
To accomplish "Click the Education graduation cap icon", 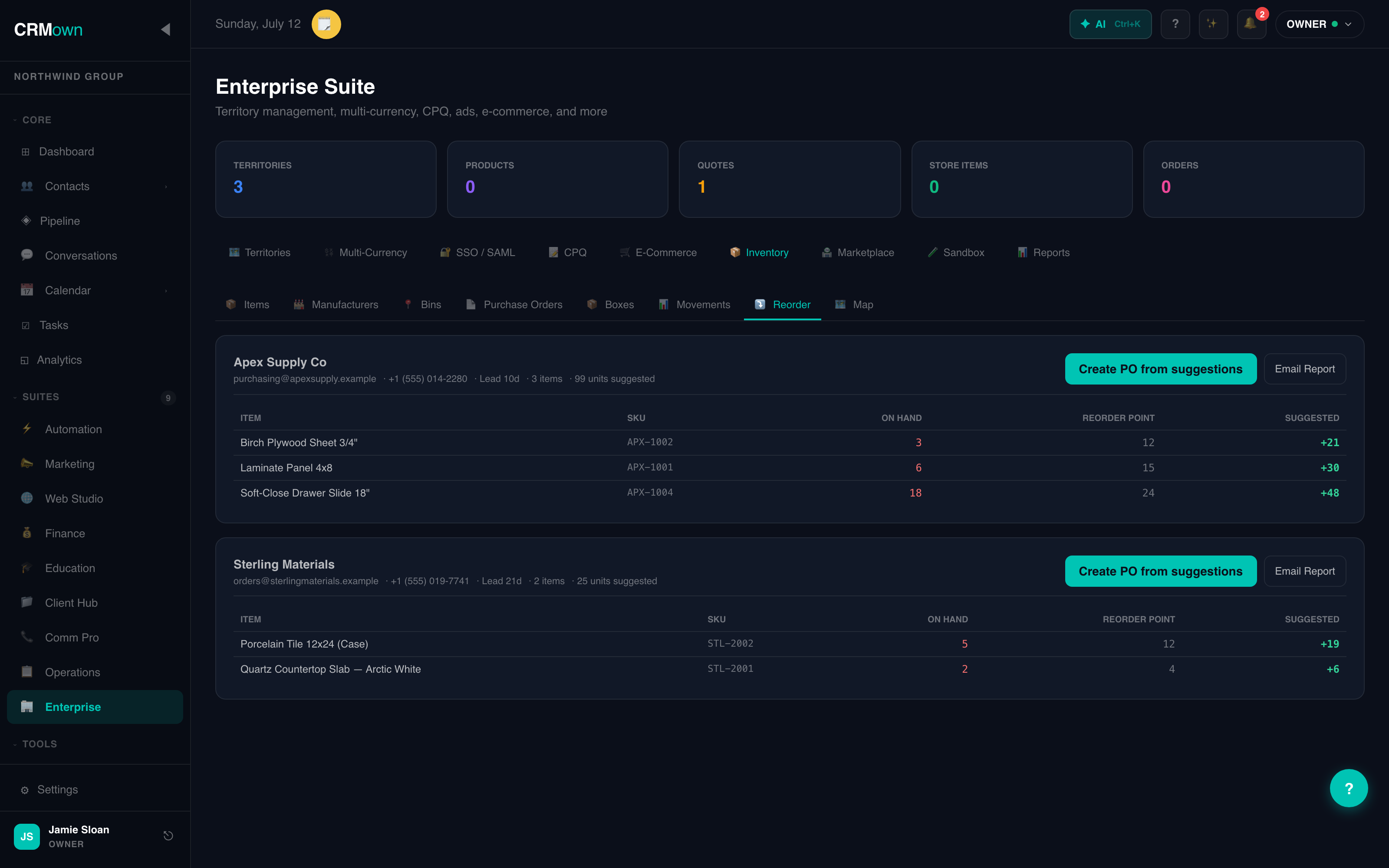I will point(27,567).
